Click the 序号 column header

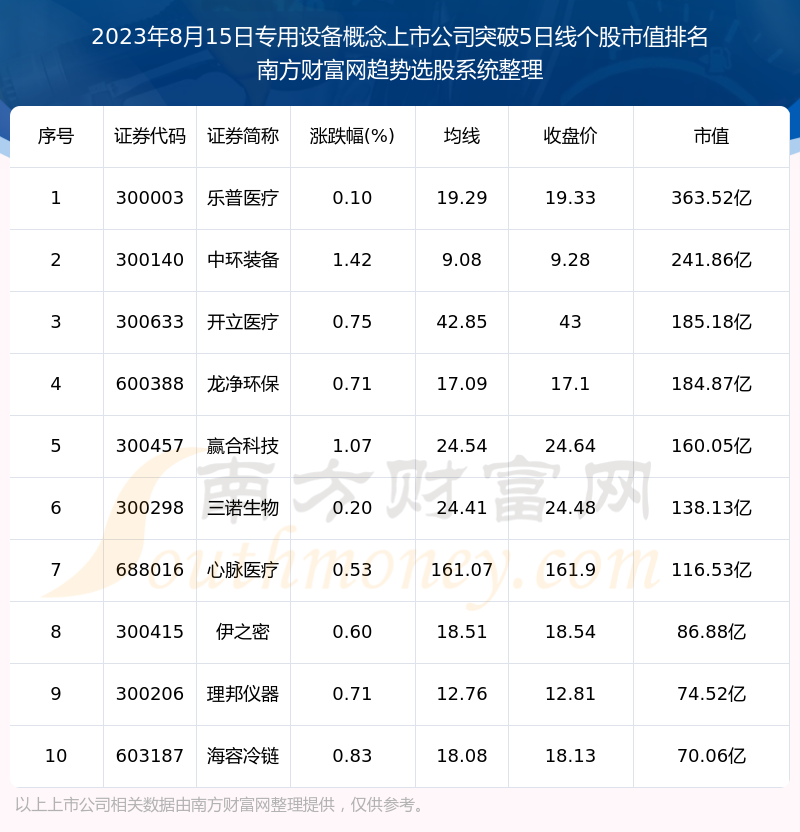pos(56,136)
